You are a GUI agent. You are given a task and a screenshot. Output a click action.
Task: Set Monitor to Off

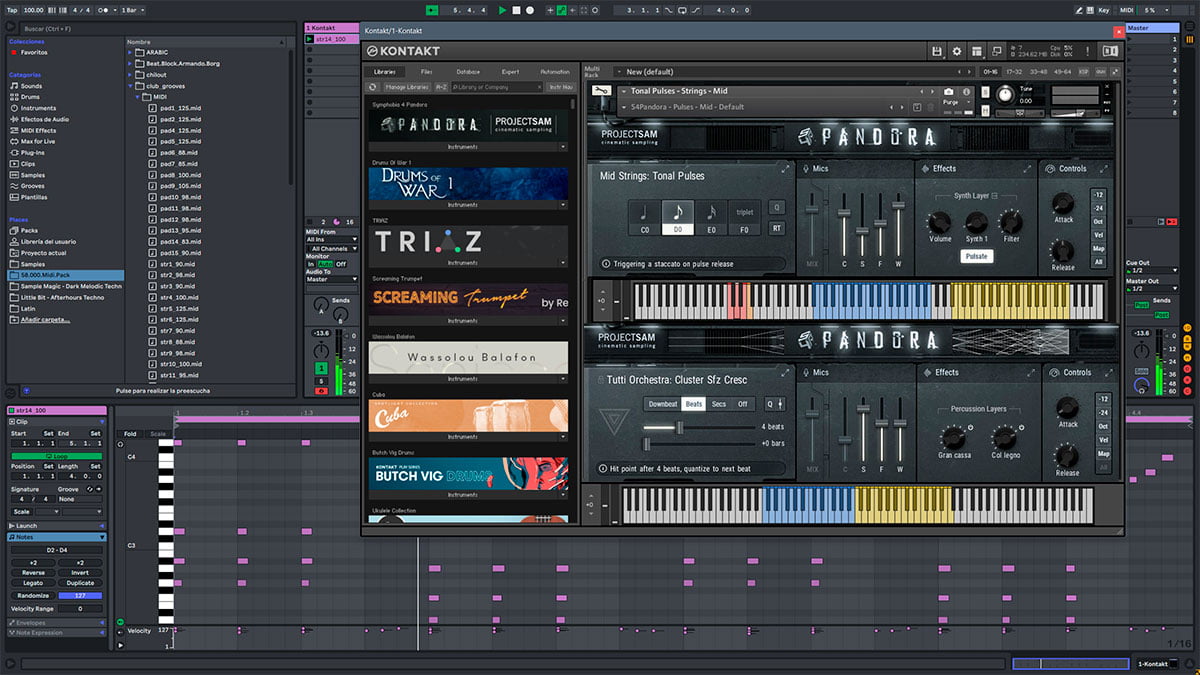coord(341,264)
